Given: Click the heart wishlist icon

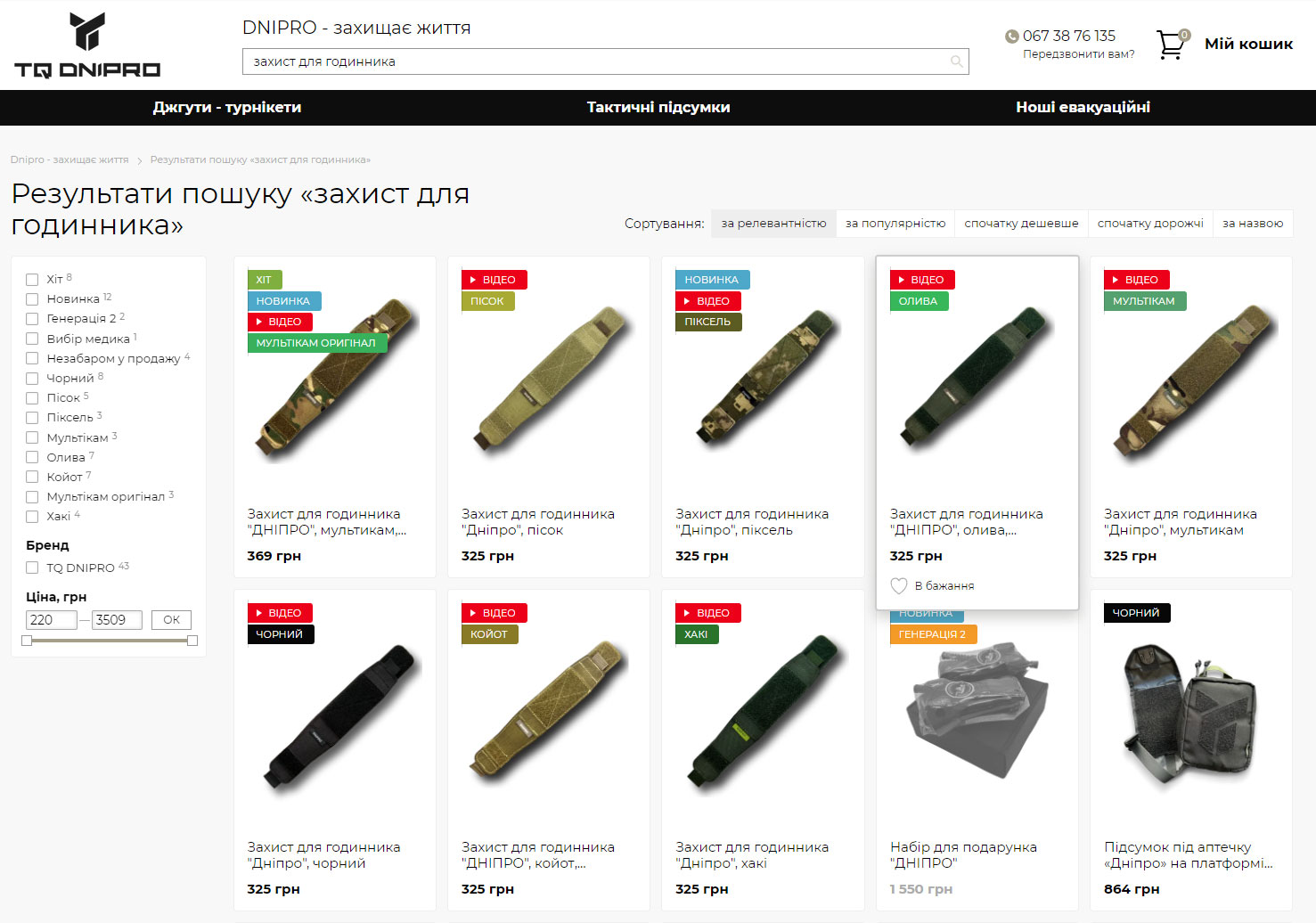Looking at the screenshot, I should 899,586.
